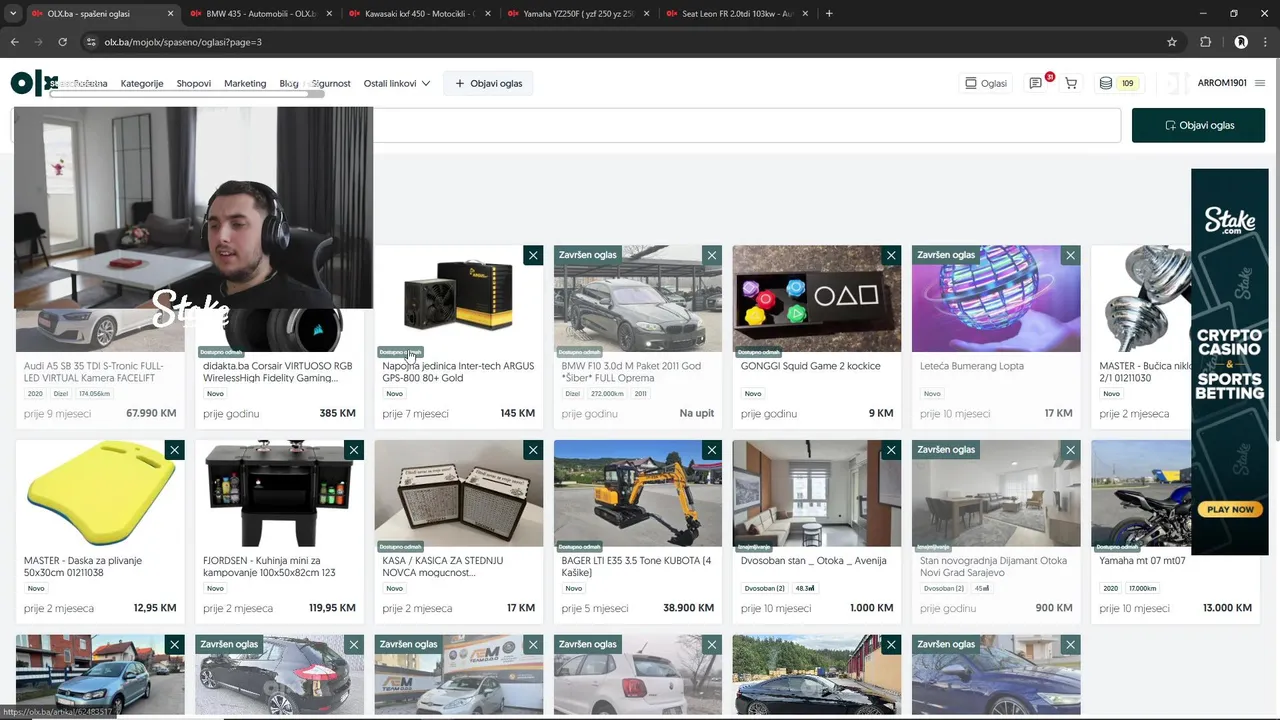Open the Marketing menu item

(x=245, y=83)
